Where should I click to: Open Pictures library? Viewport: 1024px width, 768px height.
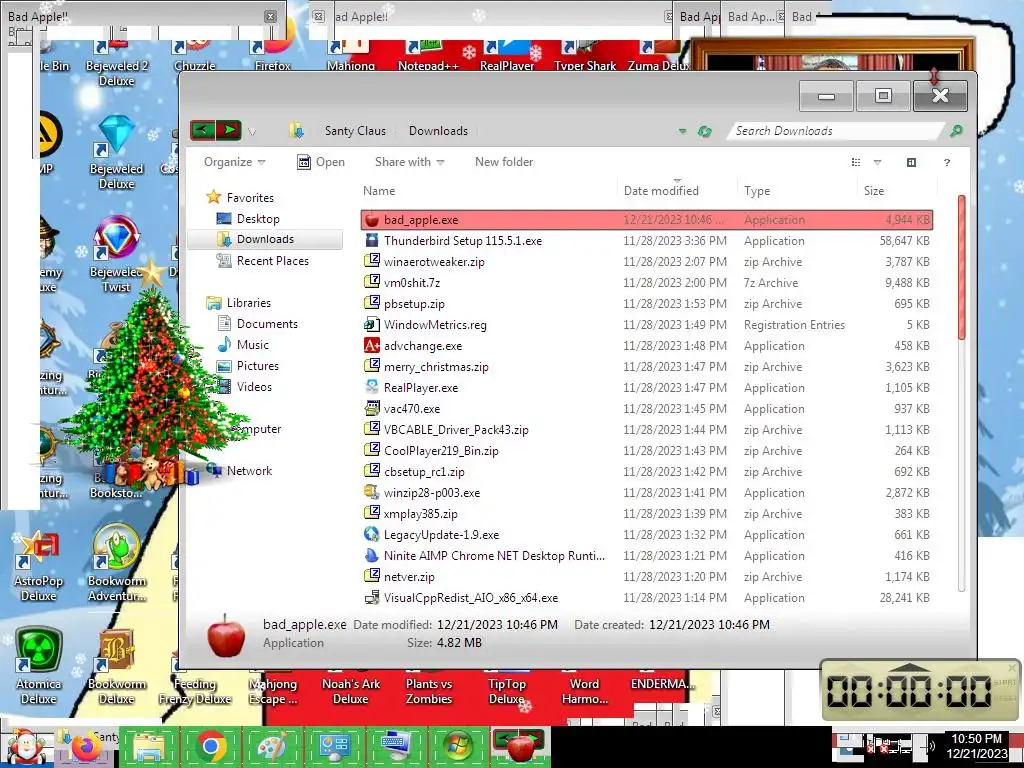coord(248,366)
